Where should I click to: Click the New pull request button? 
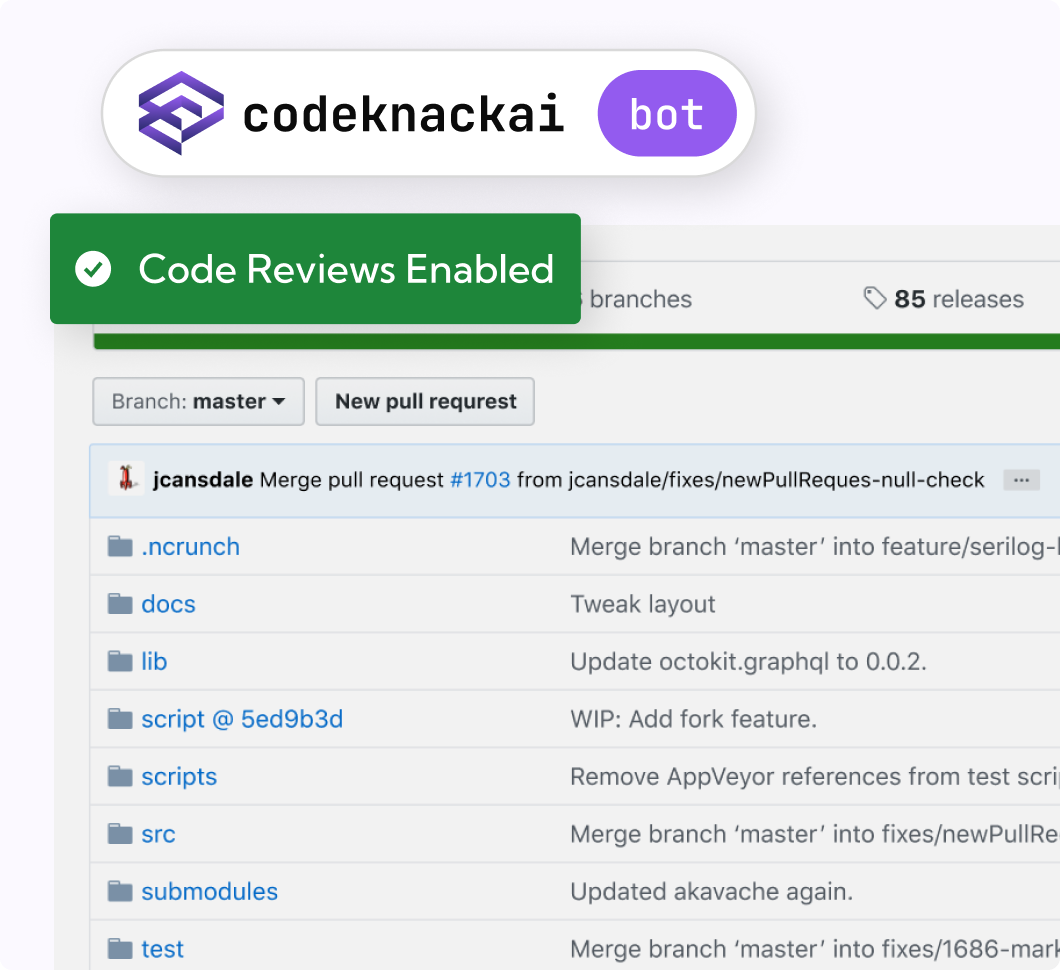[425, 402]
